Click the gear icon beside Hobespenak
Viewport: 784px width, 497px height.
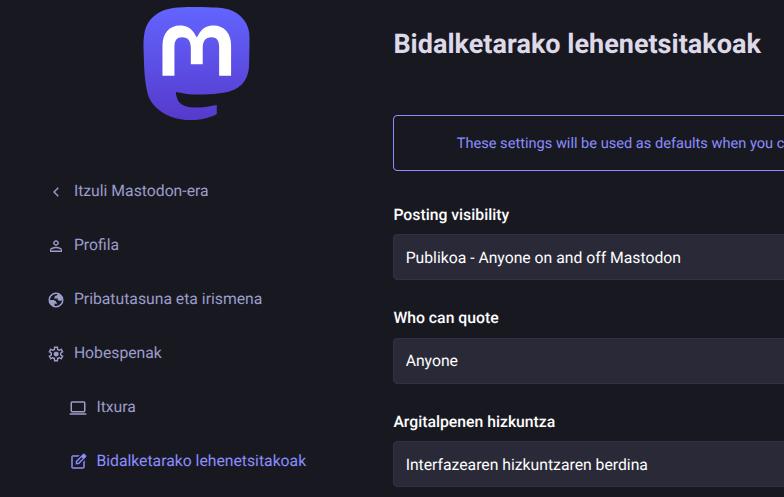(56, 354)
